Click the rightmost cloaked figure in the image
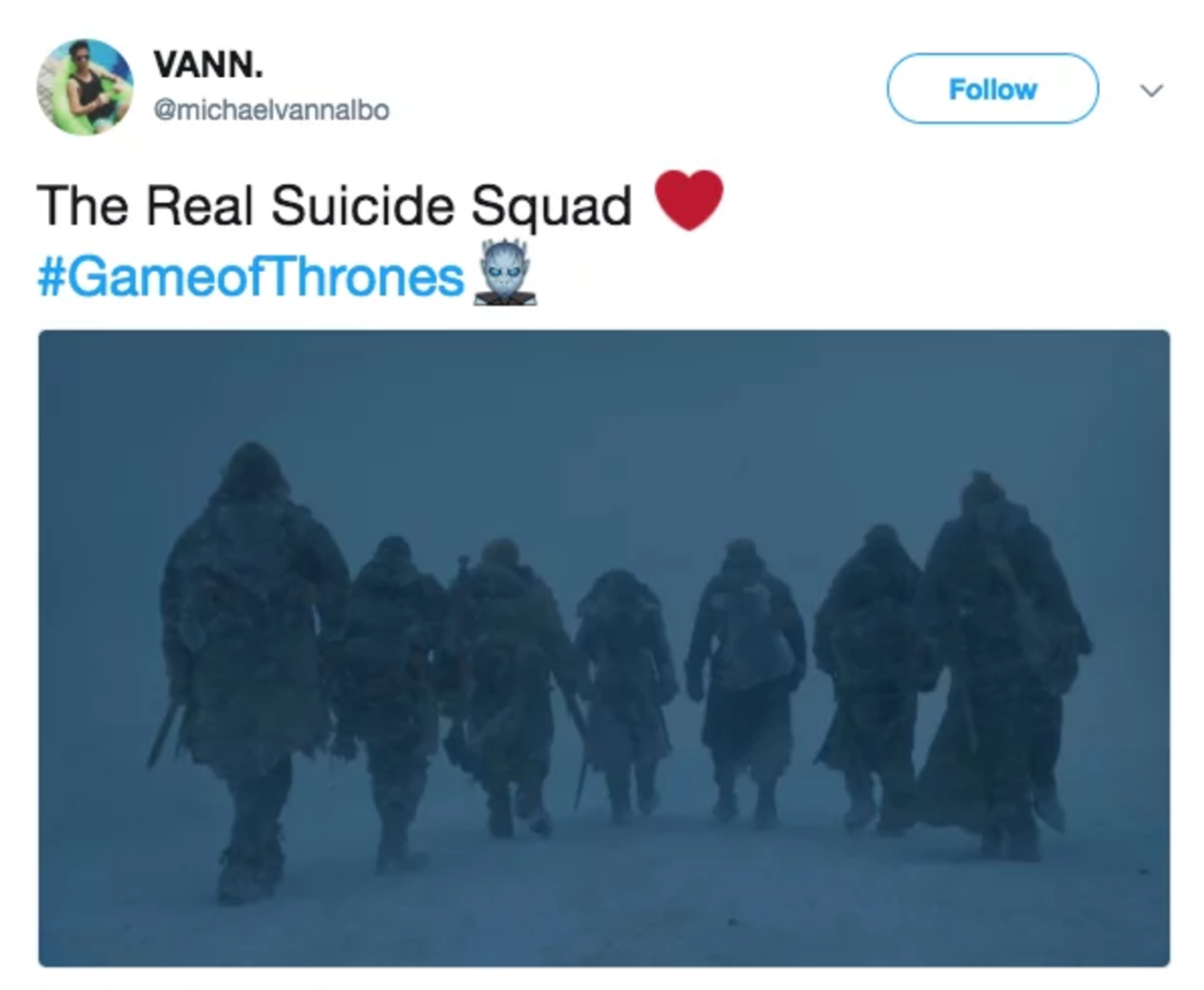 coord(1000,666)
